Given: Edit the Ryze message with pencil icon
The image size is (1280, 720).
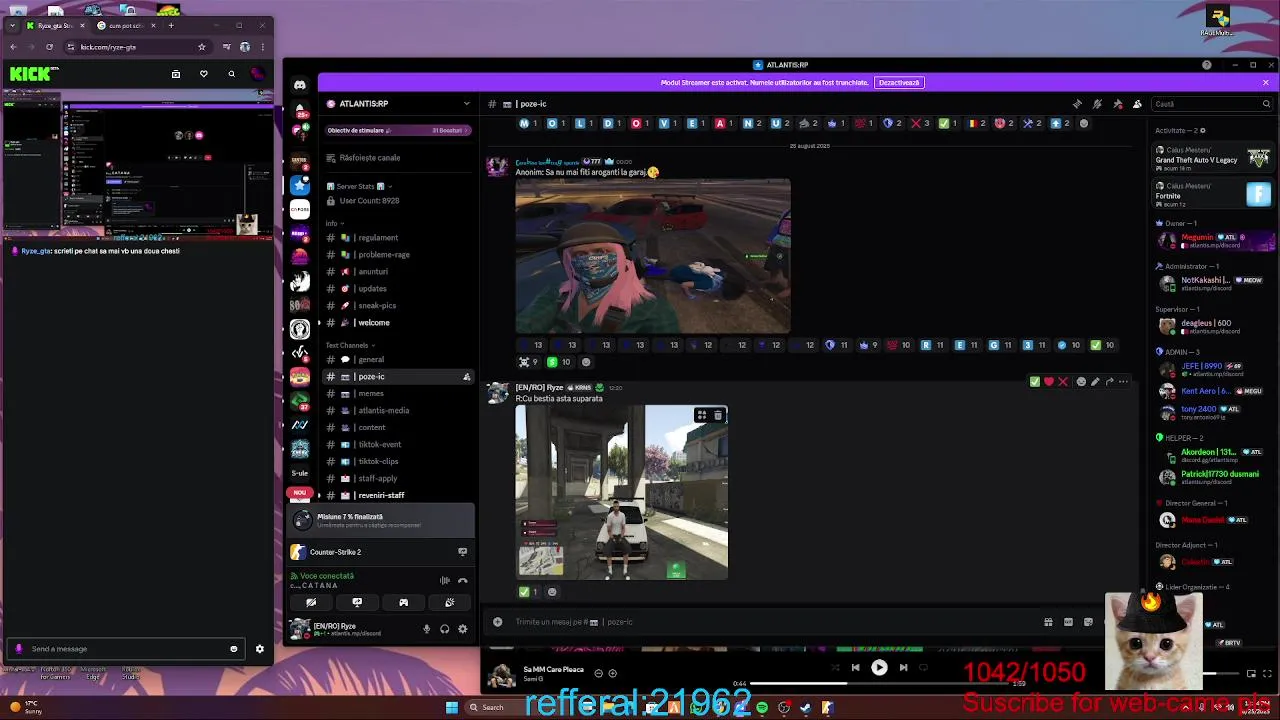Looking at the screenshot, I should (1095, 381).
